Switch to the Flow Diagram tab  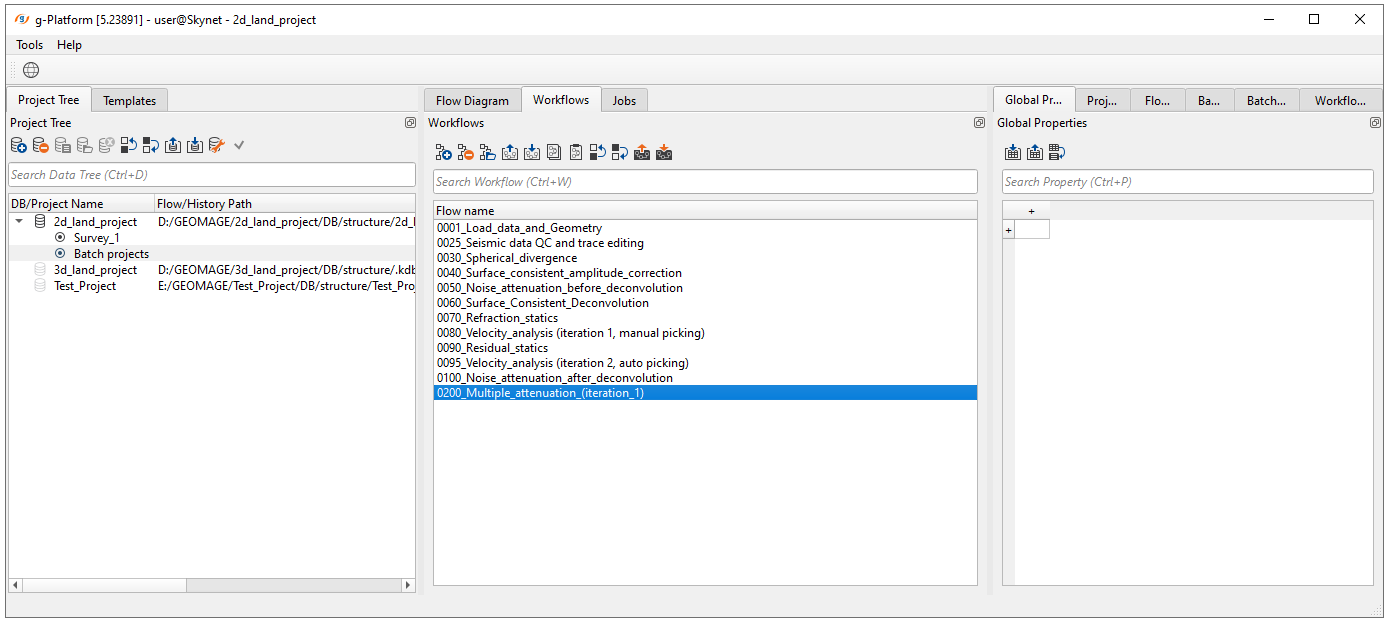(472, 100)
